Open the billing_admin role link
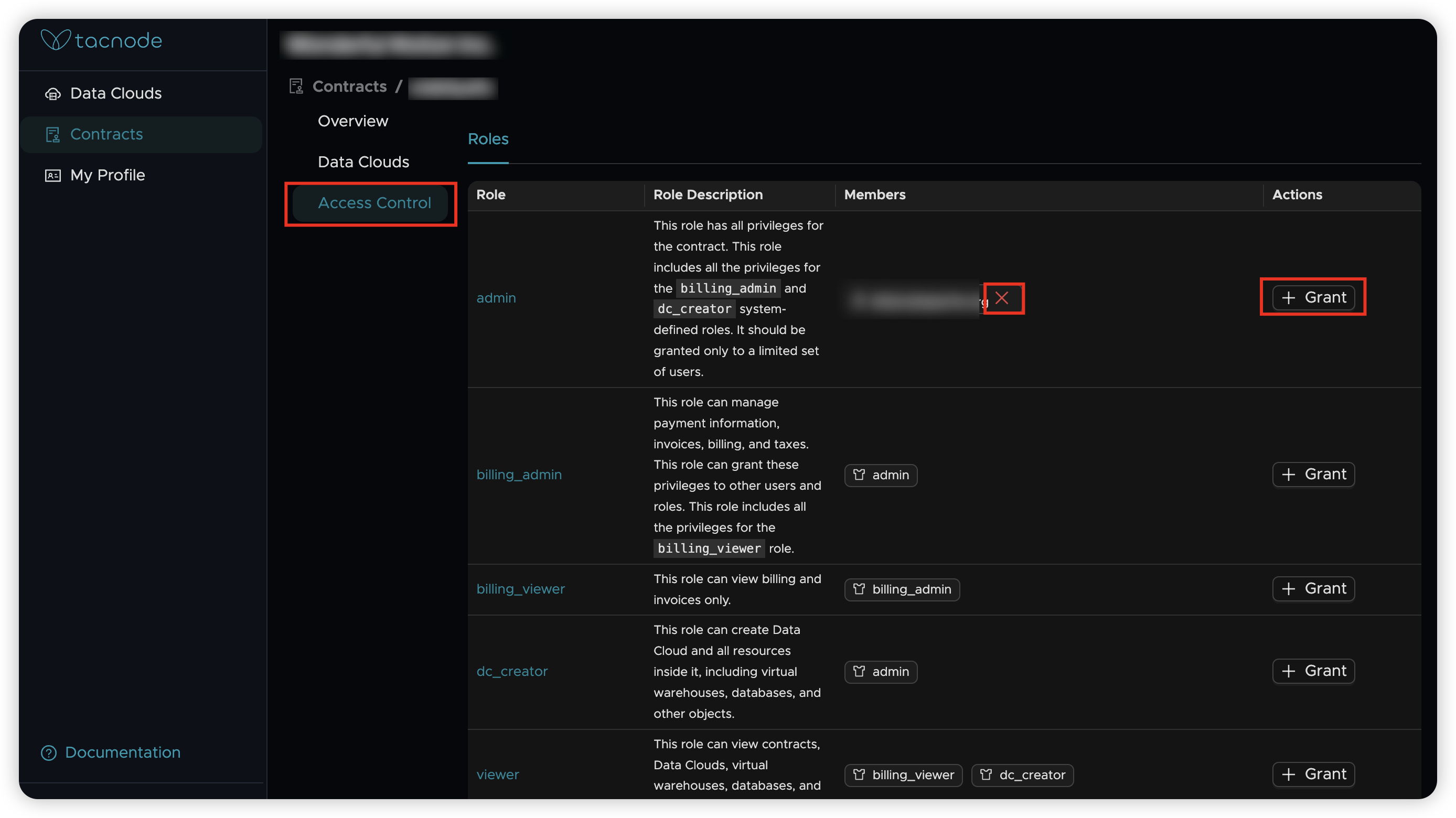The image size is (1456, 818). click(519, 475)
